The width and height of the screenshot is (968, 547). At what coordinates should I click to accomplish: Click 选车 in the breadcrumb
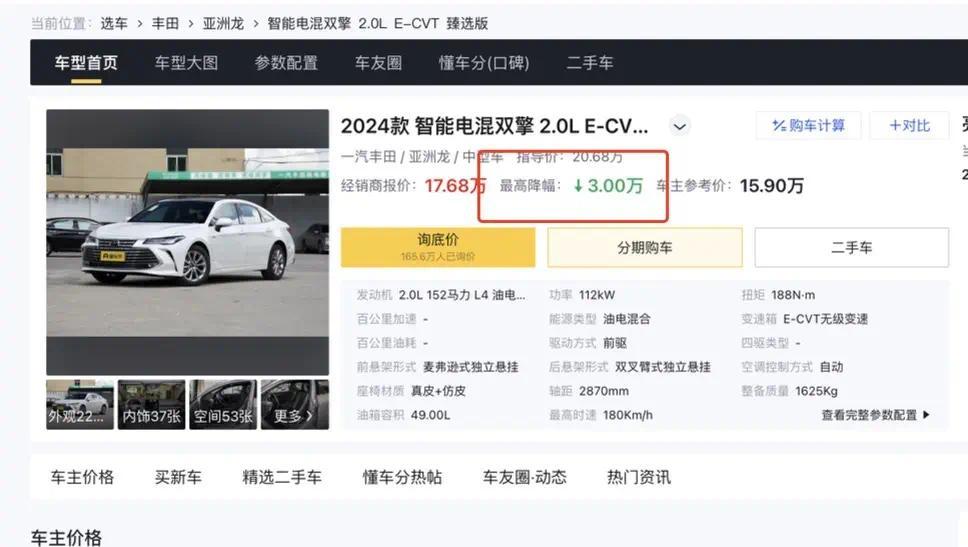[x=114, y=23]
